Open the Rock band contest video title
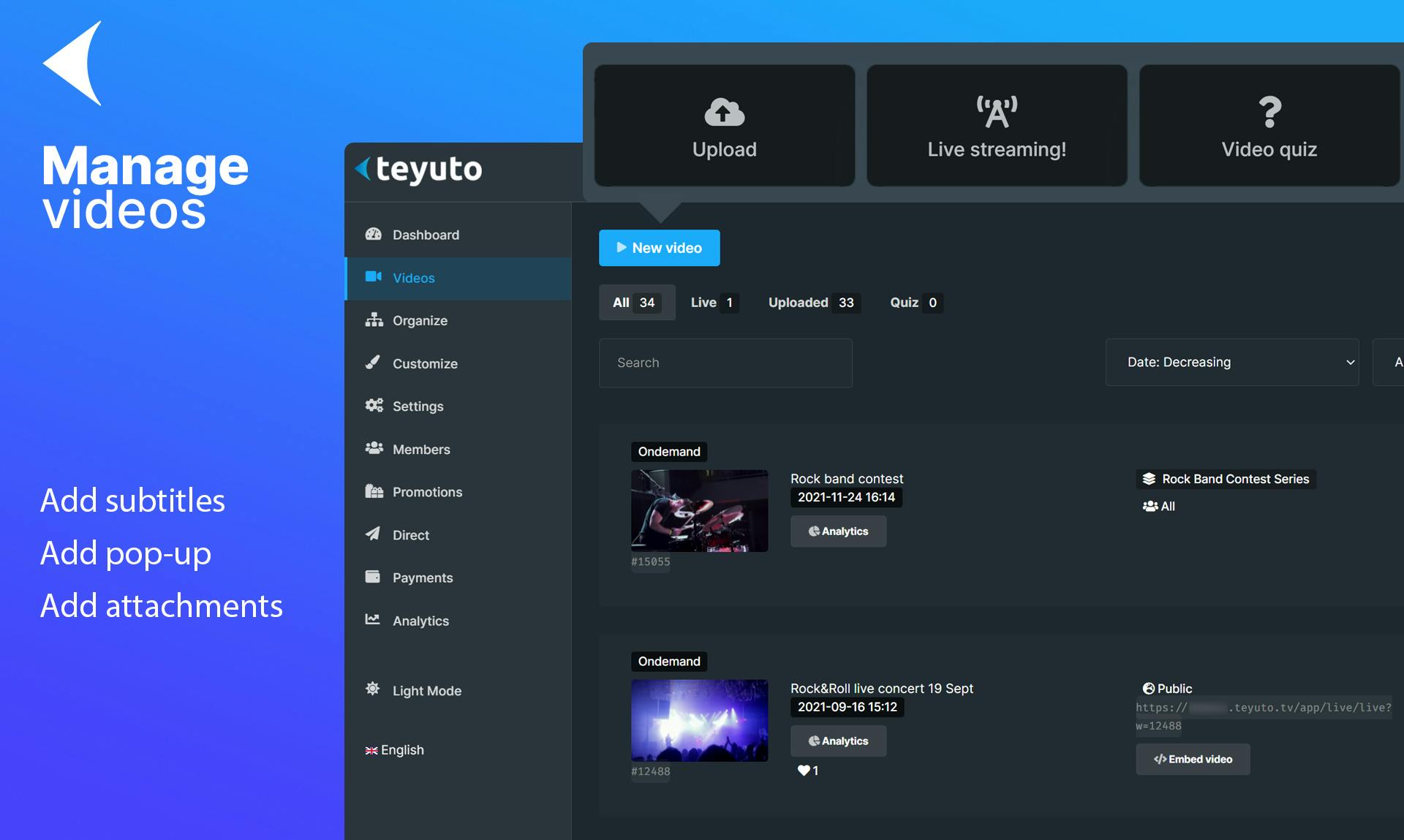 point(847,479)
